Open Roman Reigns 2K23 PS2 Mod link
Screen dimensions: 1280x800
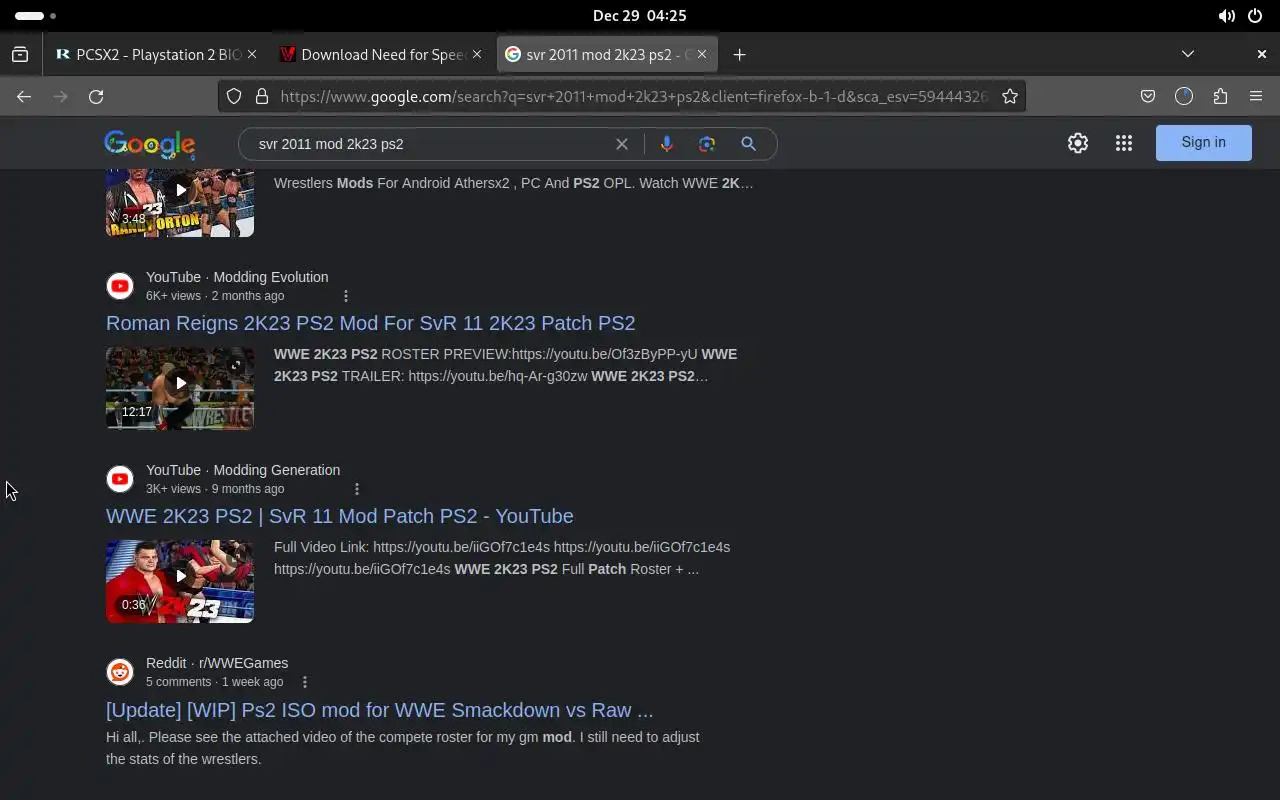[371, 323]
